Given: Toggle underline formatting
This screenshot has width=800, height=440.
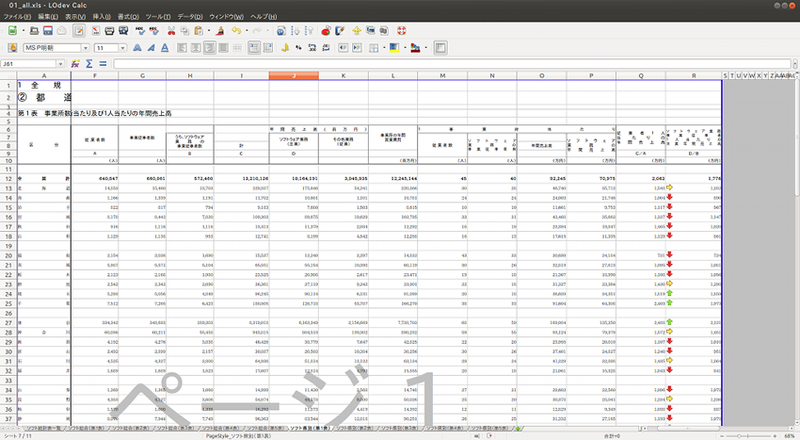Looking at the screenshot, I should point(165,47).
